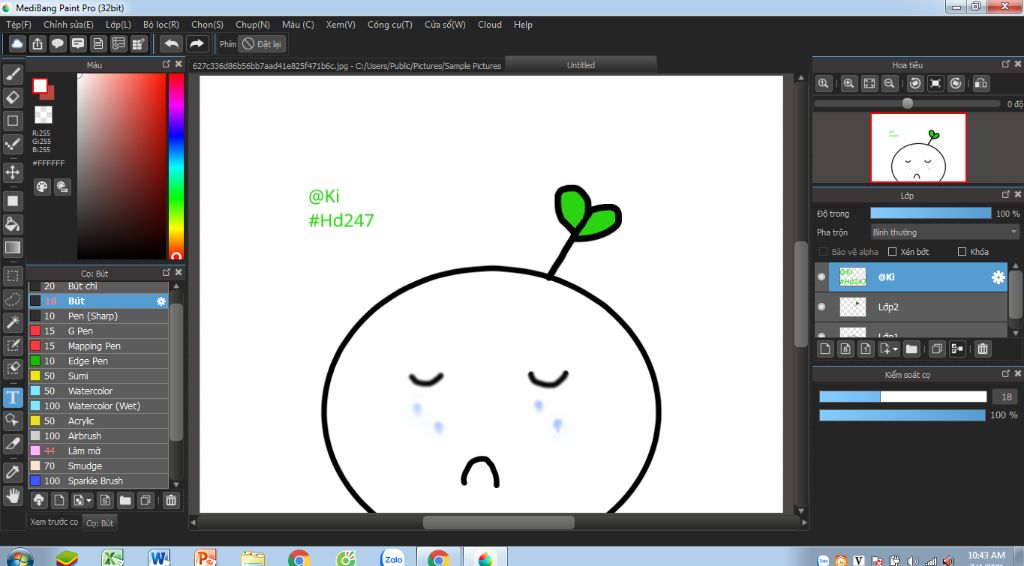Switch to Xem trước cọ tab
Screen dimensions: 1024x566
54,522
